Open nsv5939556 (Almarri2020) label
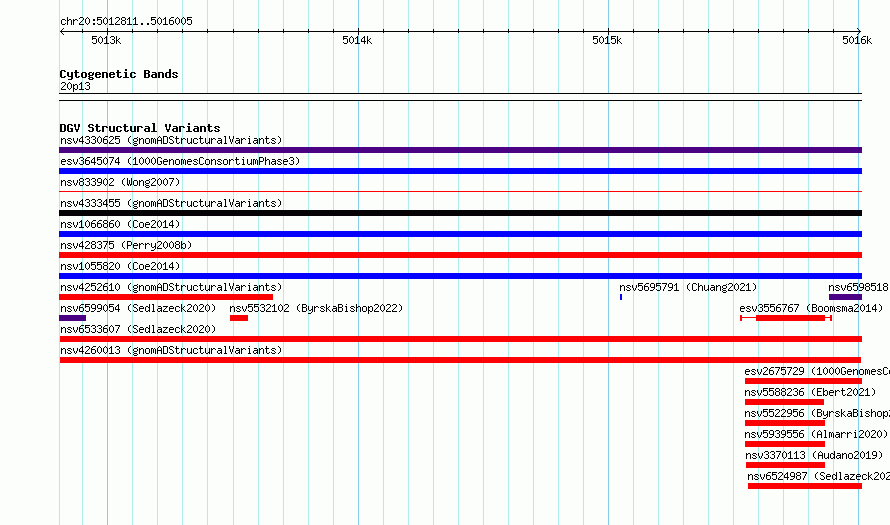Screen dimensions: 890x525 point(816,434)
